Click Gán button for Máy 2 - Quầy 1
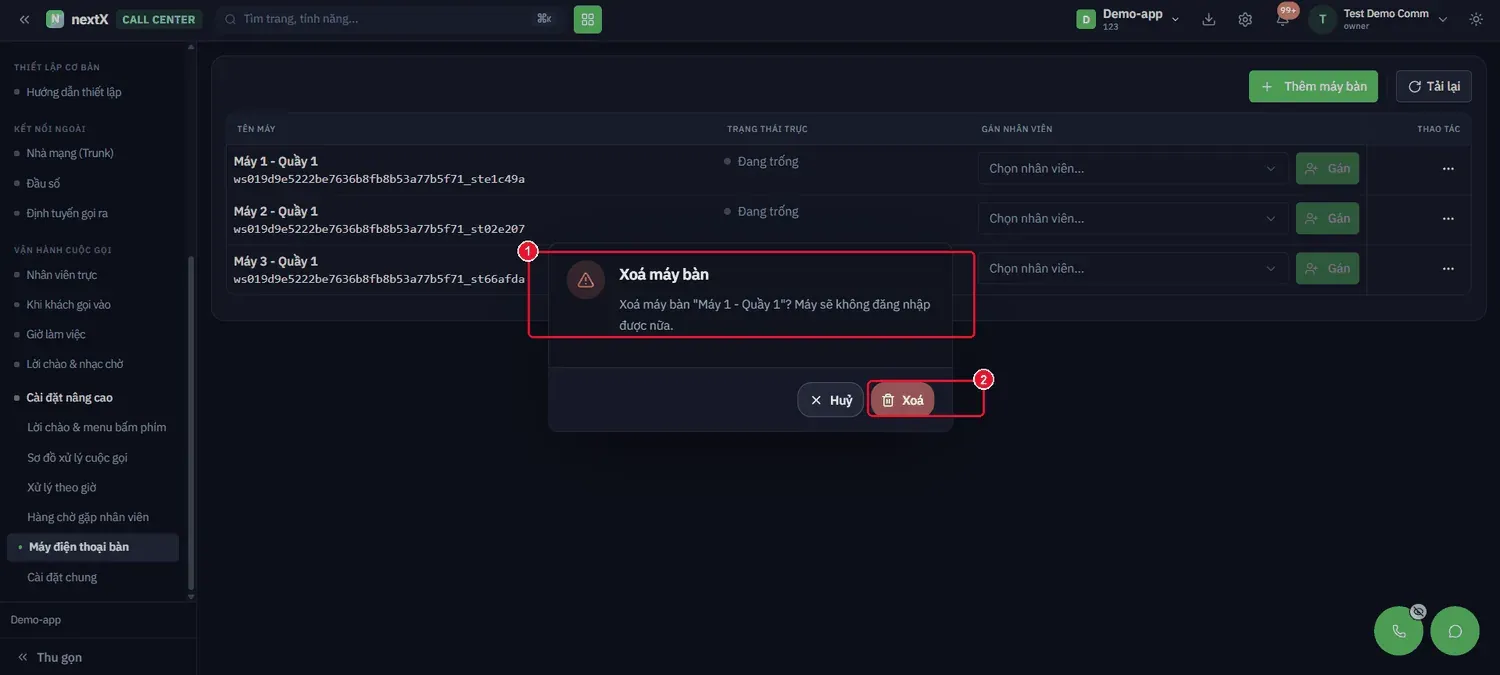Image resolution: width=1500 pixels, height=675 pixels. click(x=1327, y=218)
